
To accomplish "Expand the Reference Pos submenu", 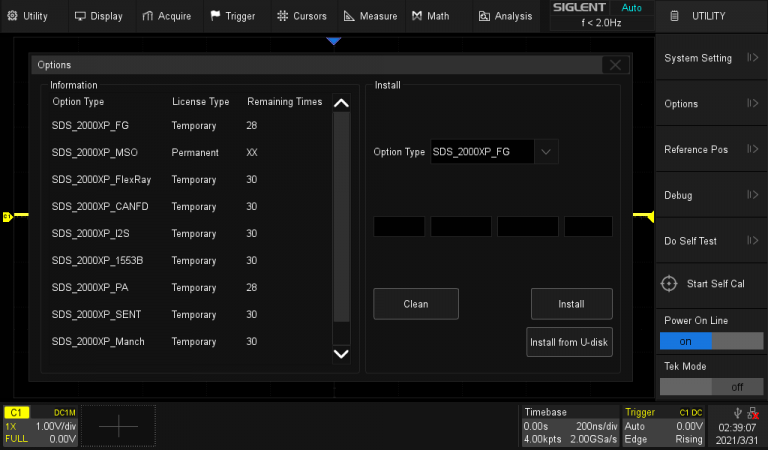I will (711, 150).
